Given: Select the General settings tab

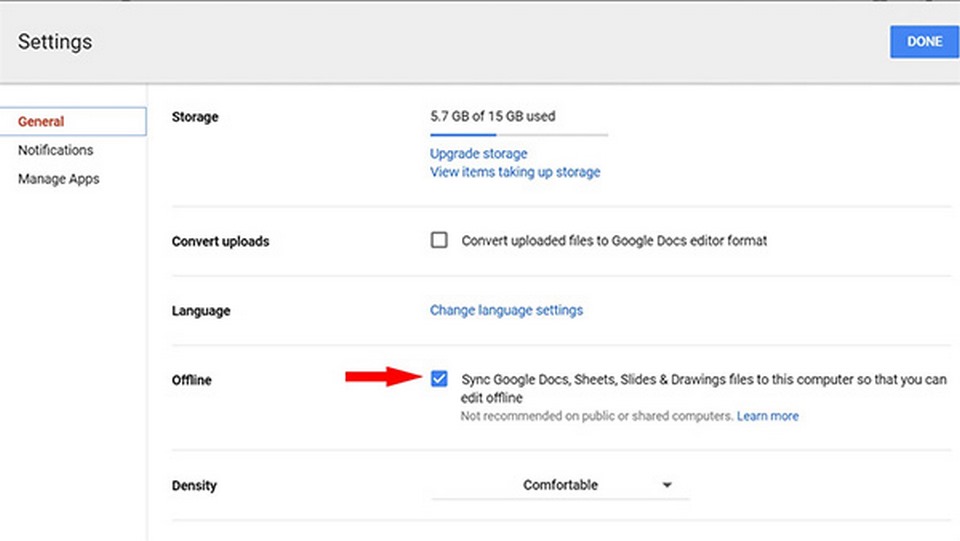Looking at the screenshot, I should (x=41, y=121).
